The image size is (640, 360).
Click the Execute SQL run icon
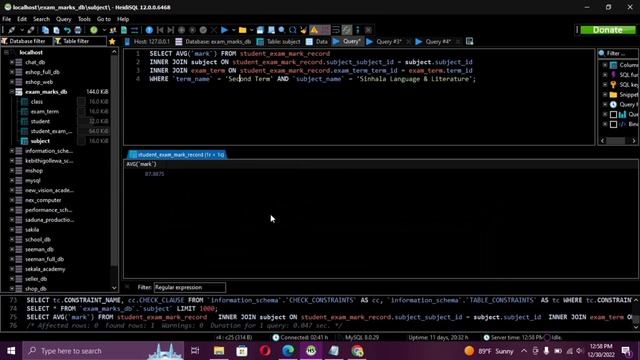coord(224,30)
